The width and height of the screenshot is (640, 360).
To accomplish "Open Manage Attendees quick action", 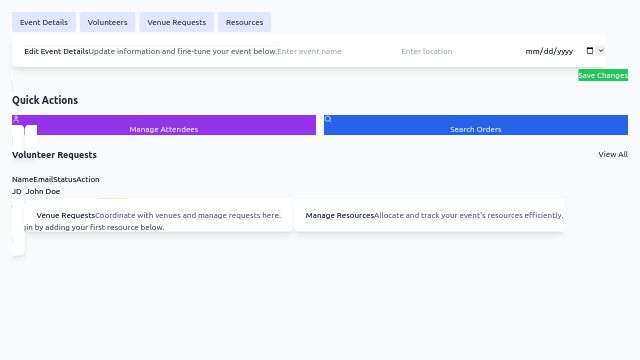I will coord(164,125).
